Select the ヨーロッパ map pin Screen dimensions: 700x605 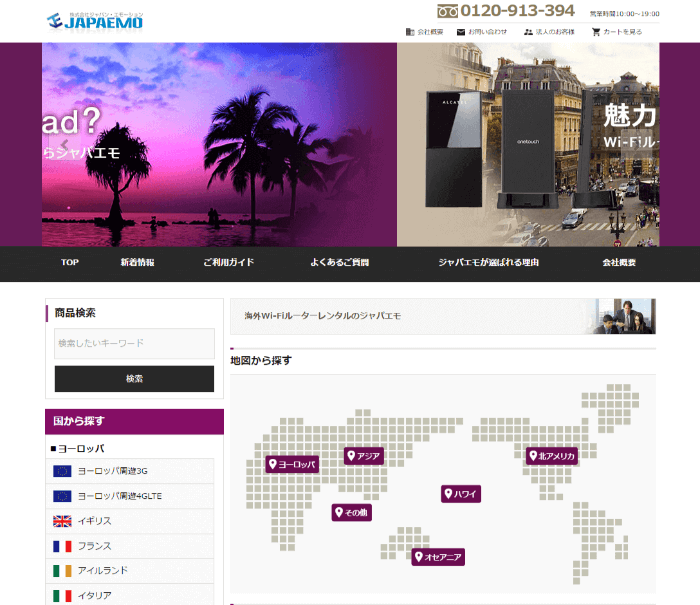(x=292, y=464)
